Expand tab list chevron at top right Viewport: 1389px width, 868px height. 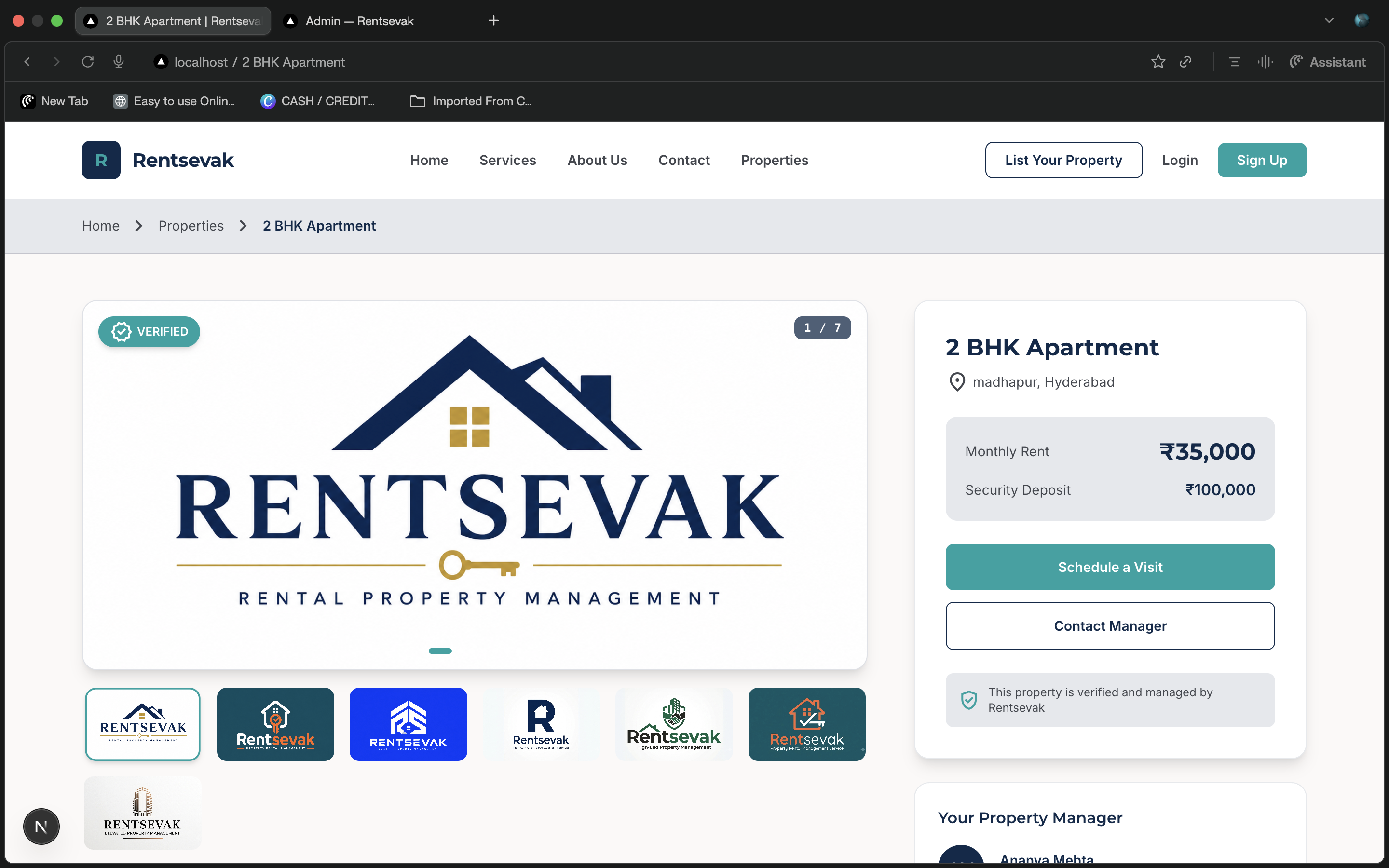point(1329,21)
